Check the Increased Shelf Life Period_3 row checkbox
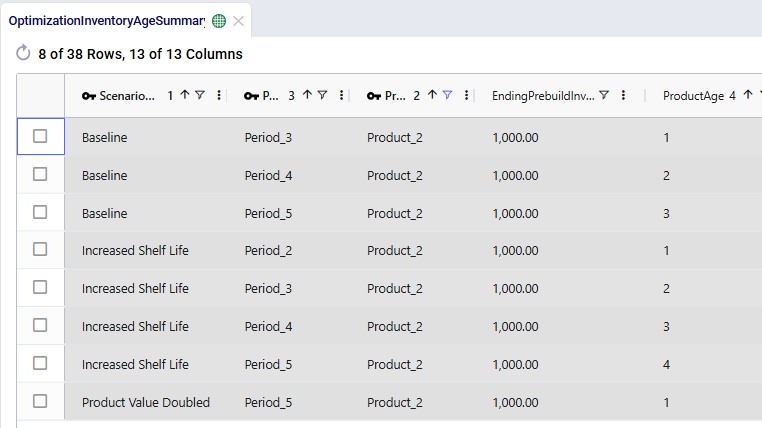The image size is (762, 428). [x=40, y=287]
